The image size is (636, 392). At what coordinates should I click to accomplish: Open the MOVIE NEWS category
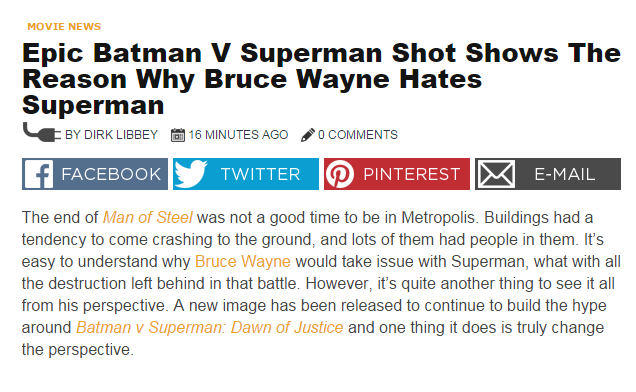point(64,26)
